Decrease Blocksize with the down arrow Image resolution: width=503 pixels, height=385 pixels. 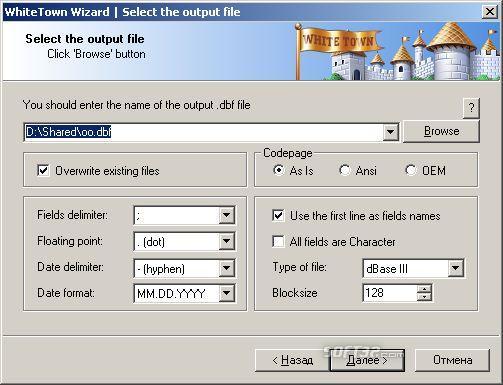point(424,297)
